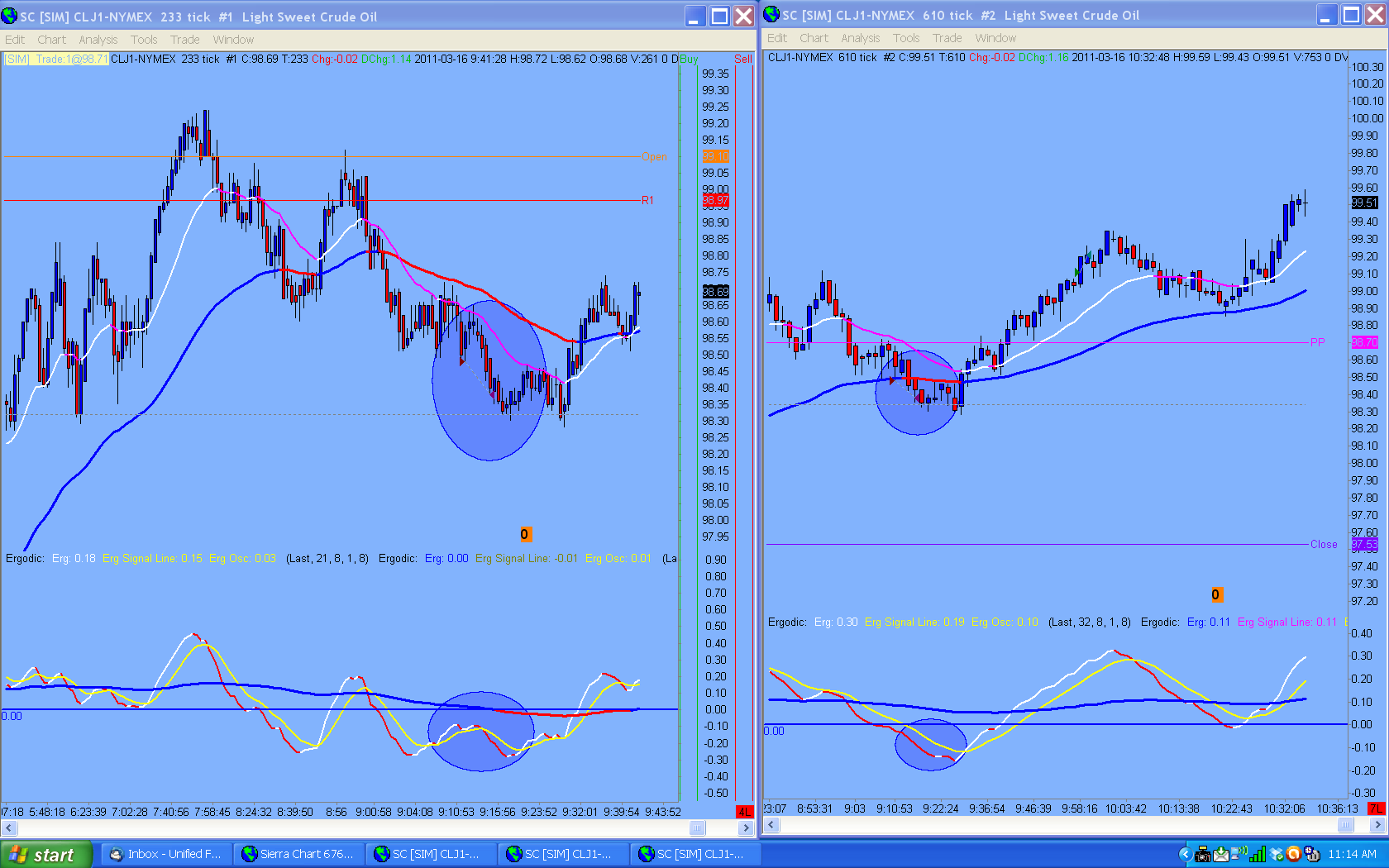1389x868 pixels.
Task: Click magenta PP pivot line label
Action: (1318, 342)
